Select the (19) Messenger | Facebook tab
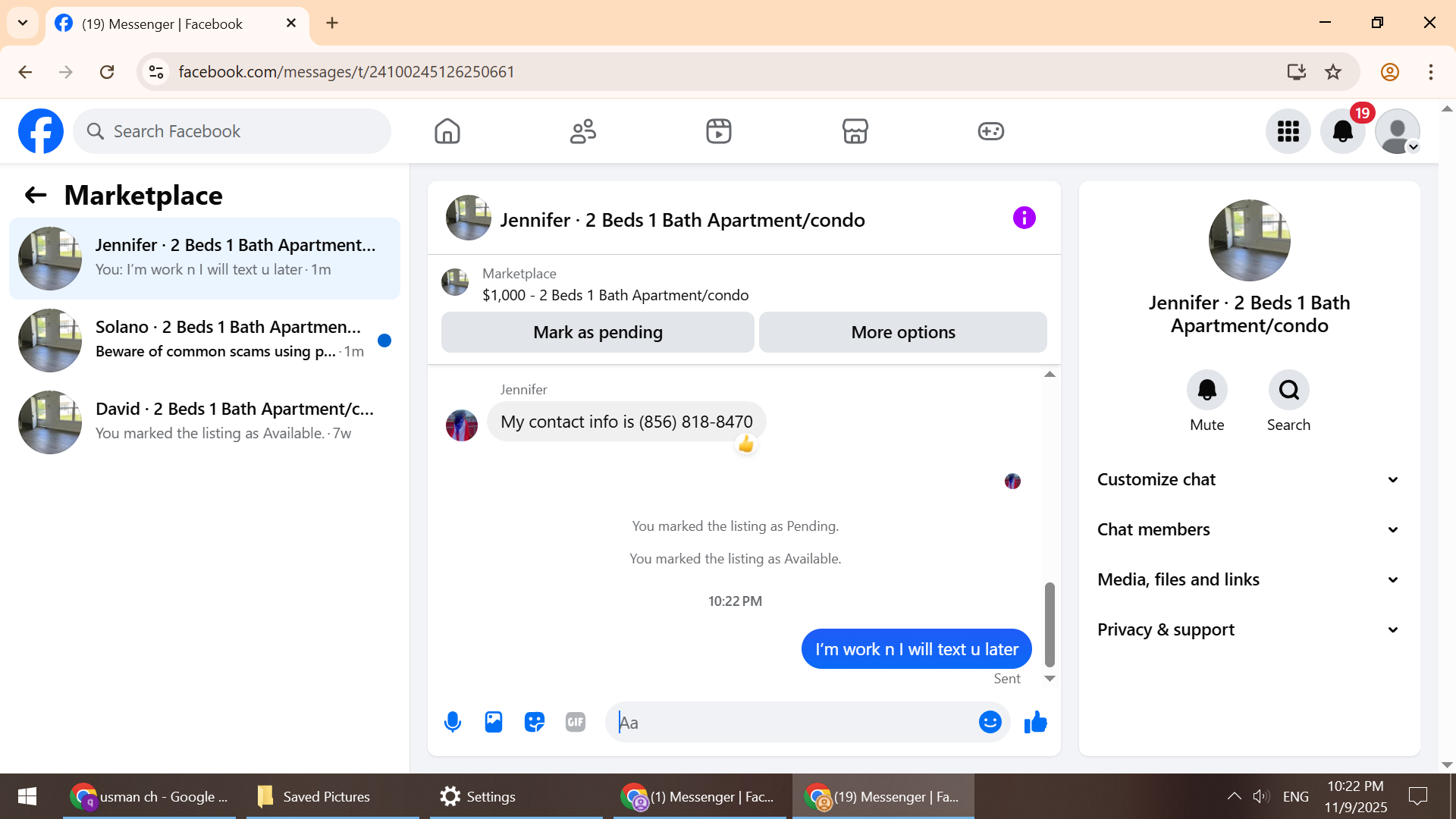The width and height of the screenshot is (1456, 819). (177, 24)
